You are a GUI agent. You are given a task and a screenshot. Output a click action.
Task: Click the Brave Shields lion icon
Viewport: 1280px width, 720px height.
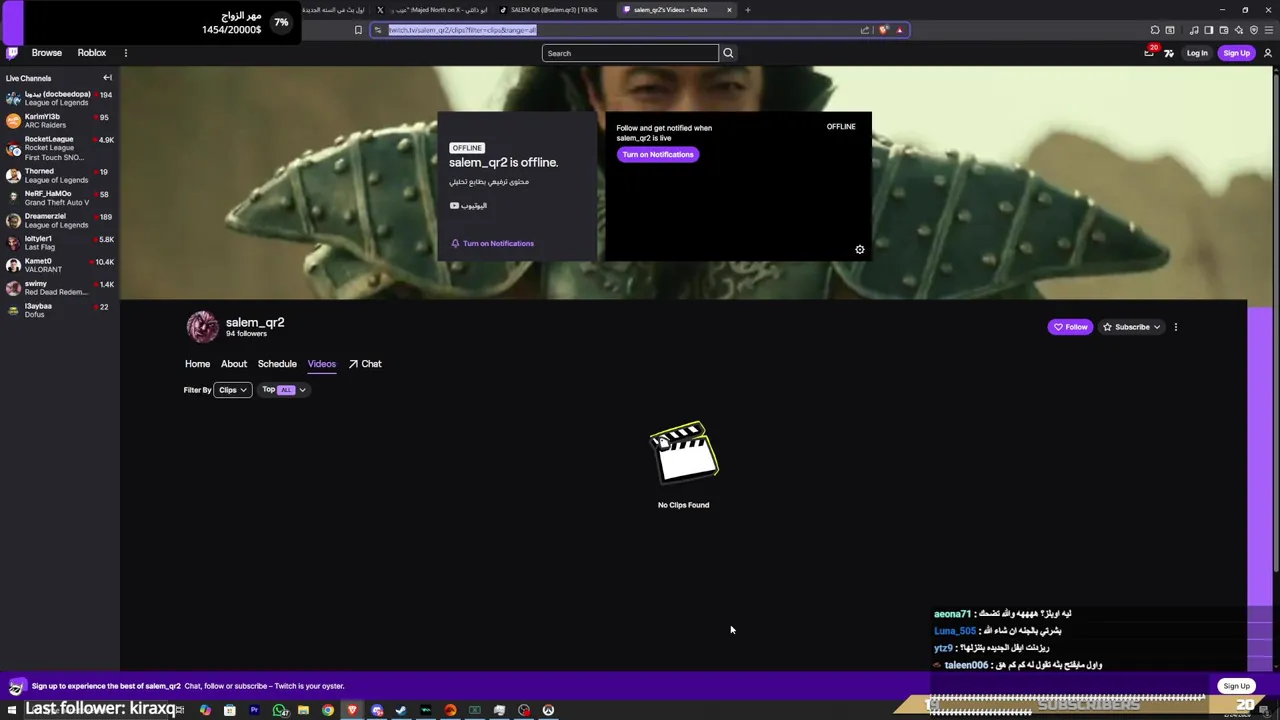click(x=883, y=30)
